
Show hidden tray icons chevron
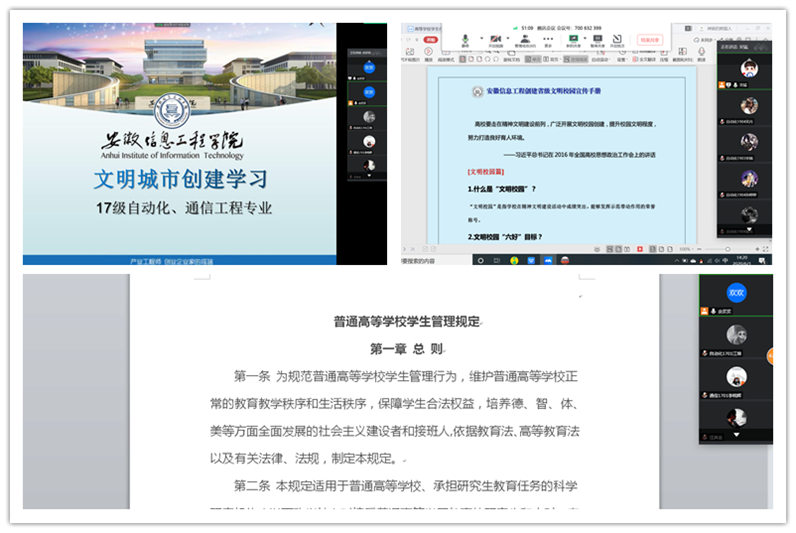point(677,261)
